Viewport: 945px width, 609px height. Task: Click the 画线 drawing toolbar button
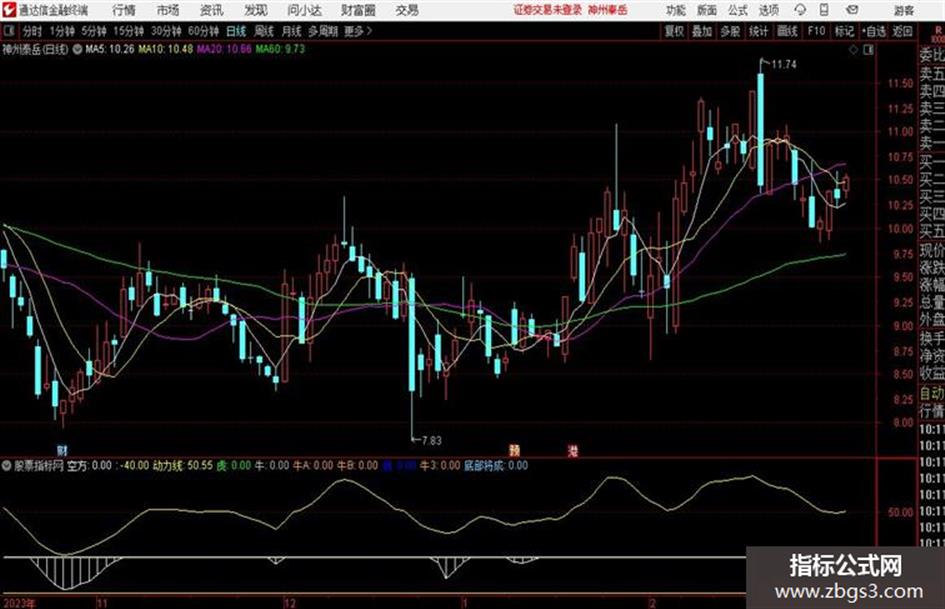(x=788, y=31)
